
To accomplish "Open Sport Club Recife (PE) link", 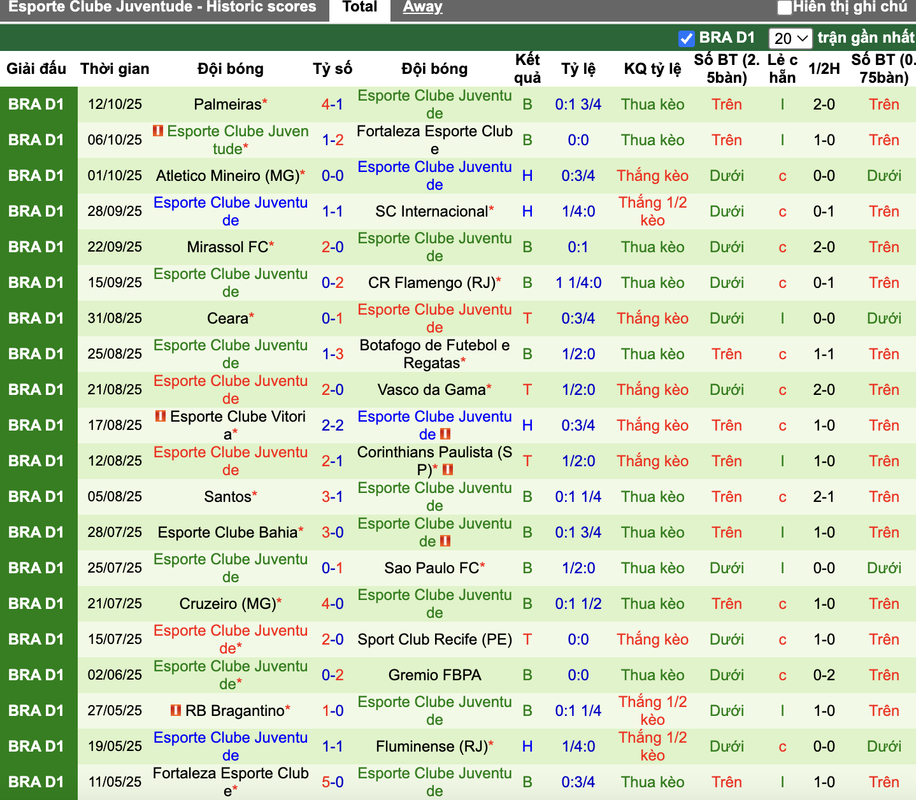I will point(434,639).
